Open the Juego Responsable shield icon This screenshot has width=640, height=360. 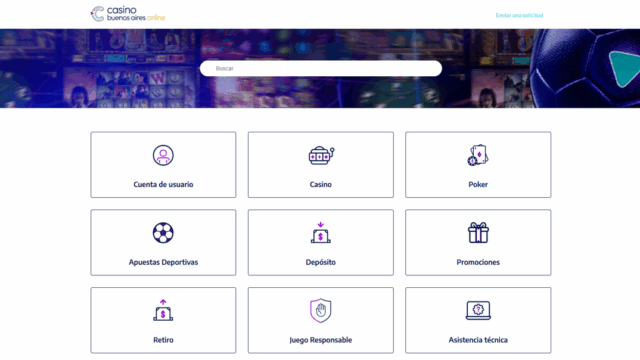click(x=321, y=310)
